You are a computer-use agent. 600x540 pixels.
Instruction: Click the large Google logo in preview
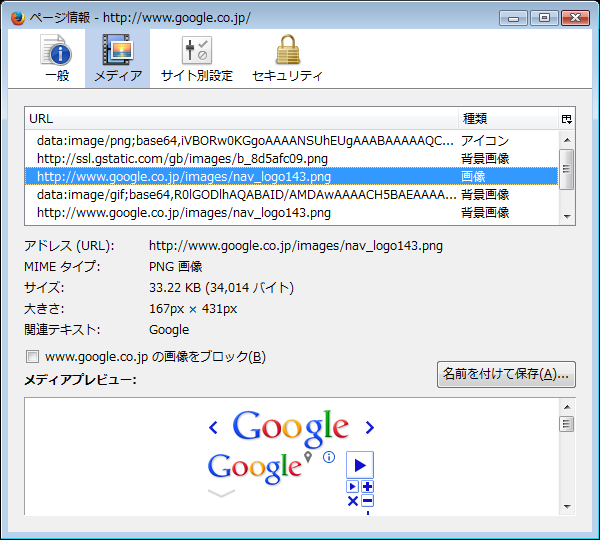coord(290,427)
